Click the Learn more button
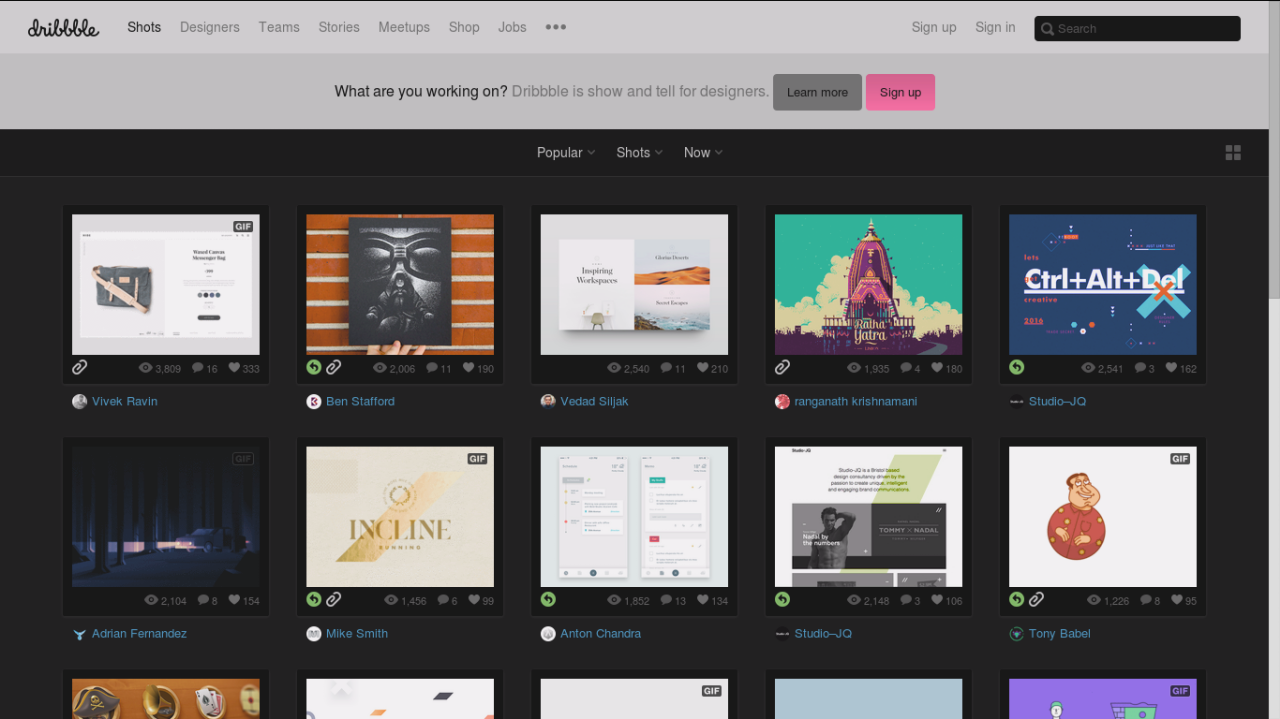 click(817, 92)
